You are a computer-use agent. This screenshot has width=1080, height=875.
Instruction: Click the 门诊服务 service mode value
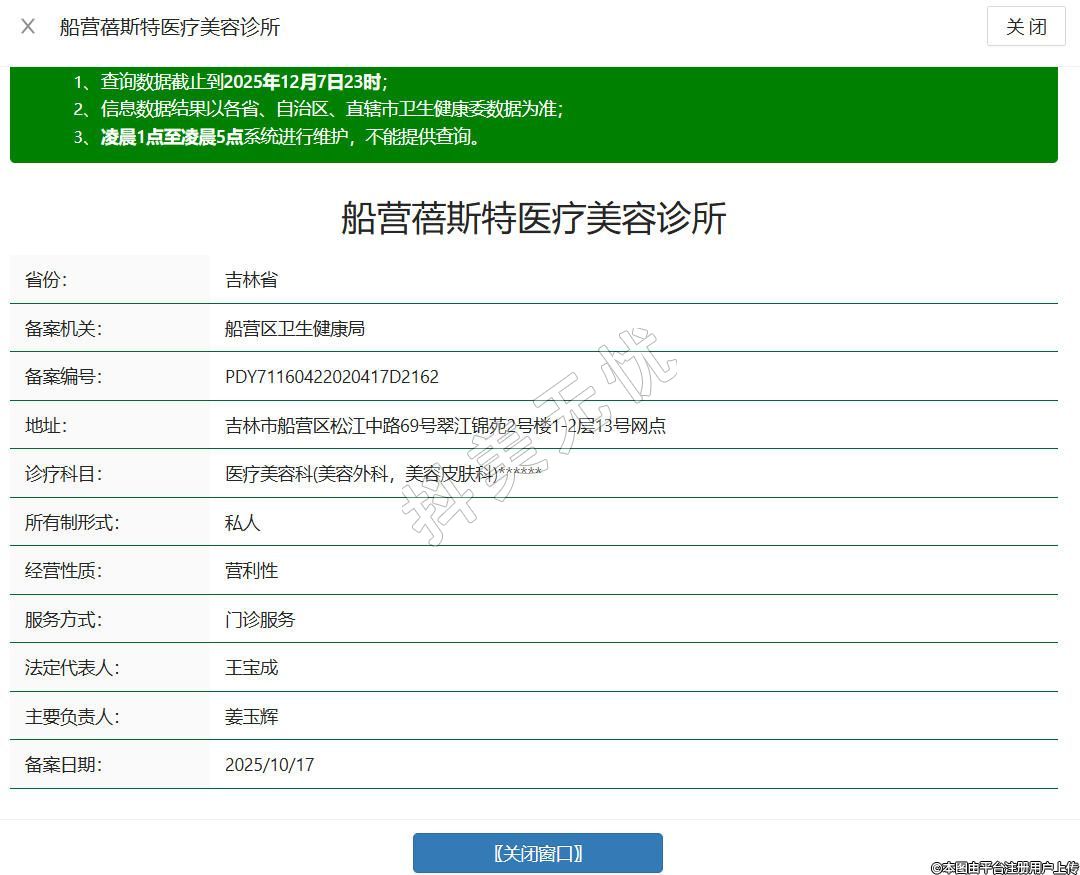(260, 620)
